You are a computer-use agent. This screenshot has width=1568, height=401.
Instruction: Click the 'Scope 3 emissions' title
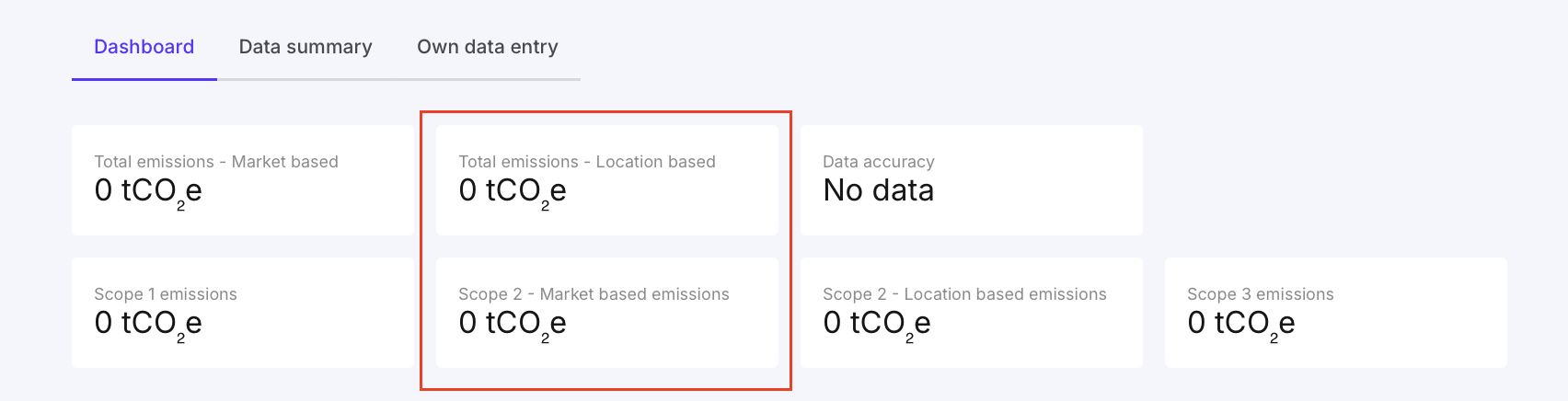coord(1261,294)
